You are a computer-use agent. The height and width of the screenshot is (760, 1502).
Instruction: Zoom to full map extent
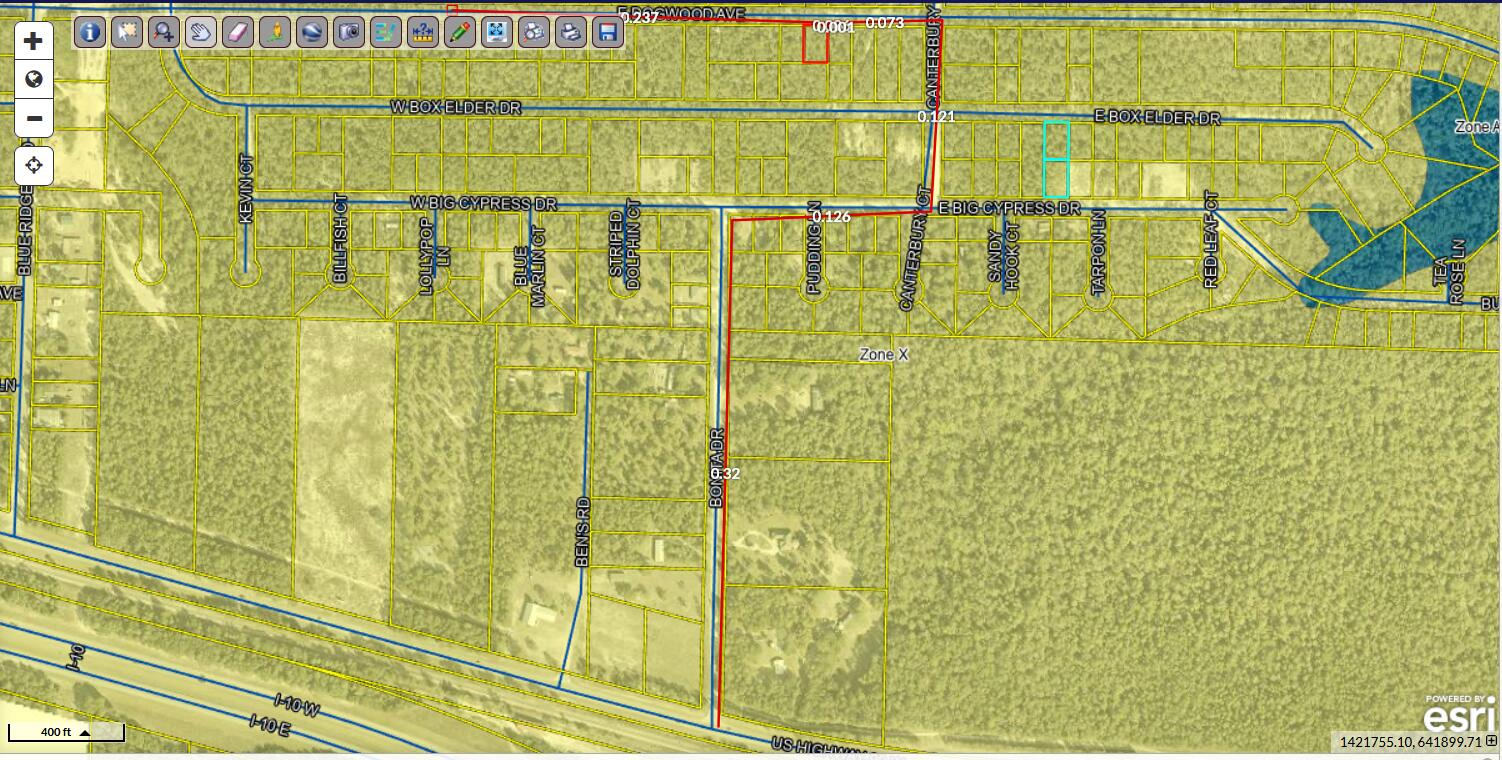495,33
